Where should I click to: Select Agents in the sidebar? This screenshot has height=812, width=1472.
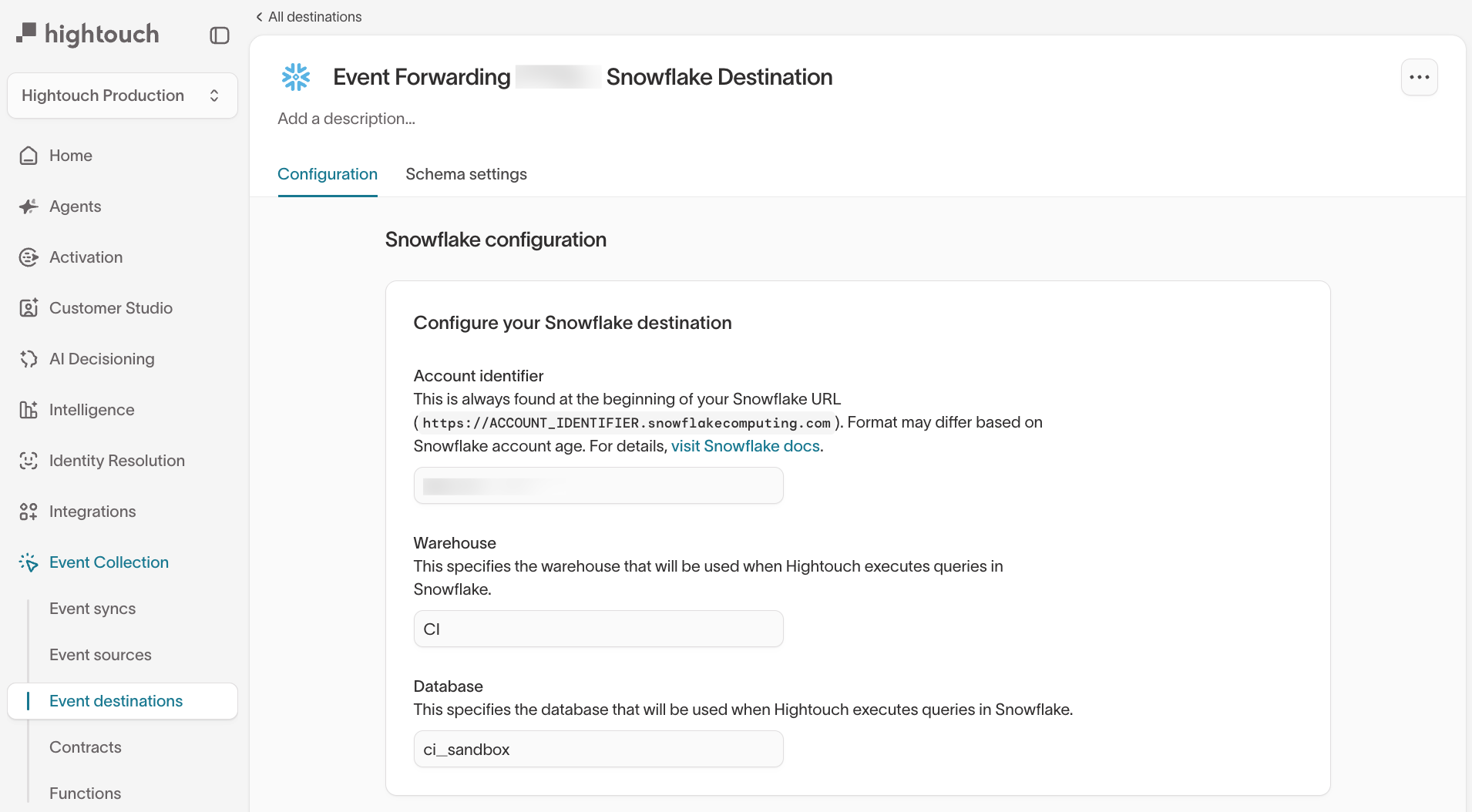[75, 206]
